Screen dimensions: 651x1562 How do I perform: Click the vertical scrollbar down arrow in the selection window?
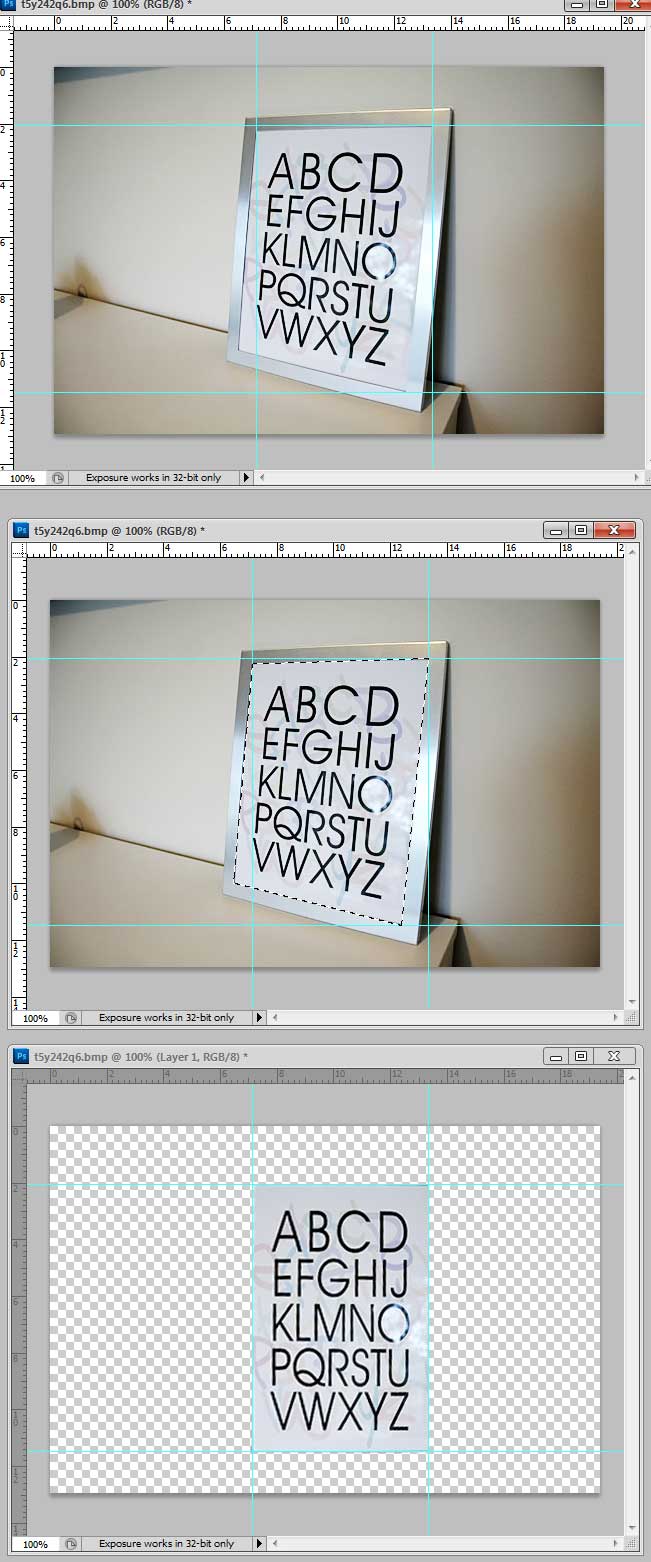click(x=632, y=1002)
